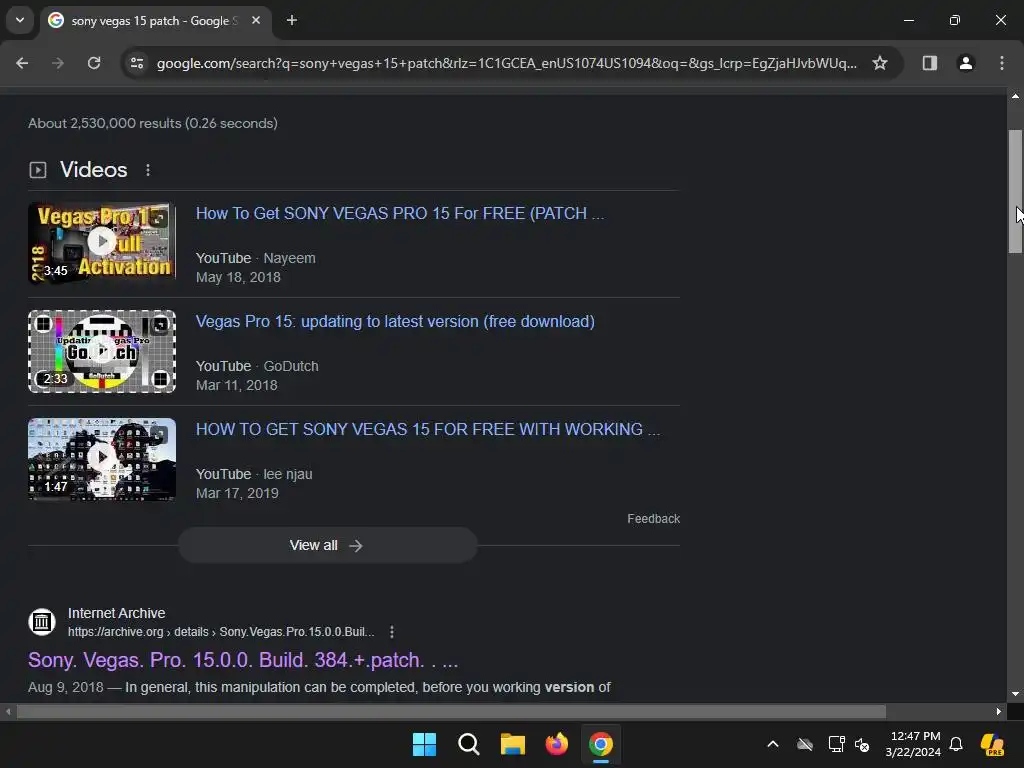Click the 'YouTube · GoDutch' source text
This screenshot has height=768, width=1024.
click(x=257, y=366)
